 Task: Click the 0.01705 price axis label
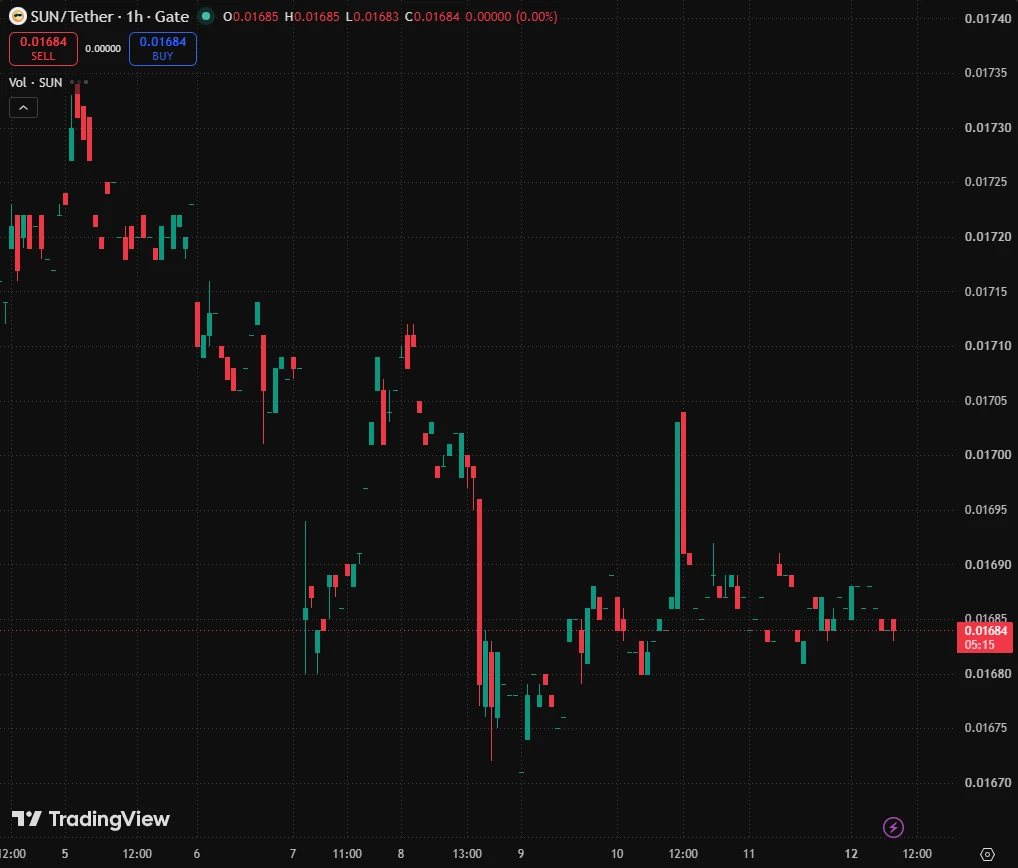(987, 401)
